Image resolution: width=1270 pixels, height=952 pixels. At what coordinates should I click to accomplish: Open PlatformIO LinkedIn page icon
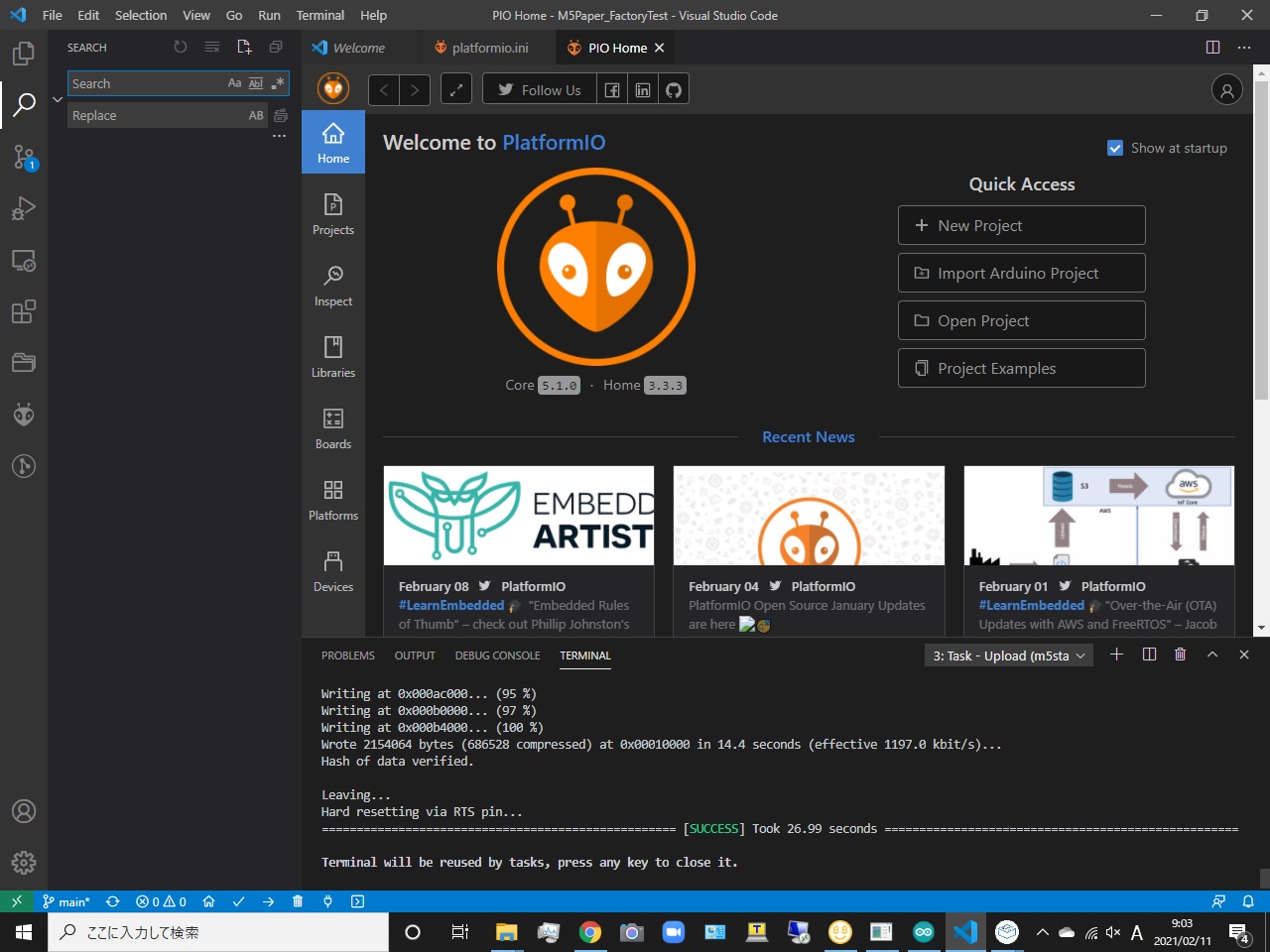[643, 90]
